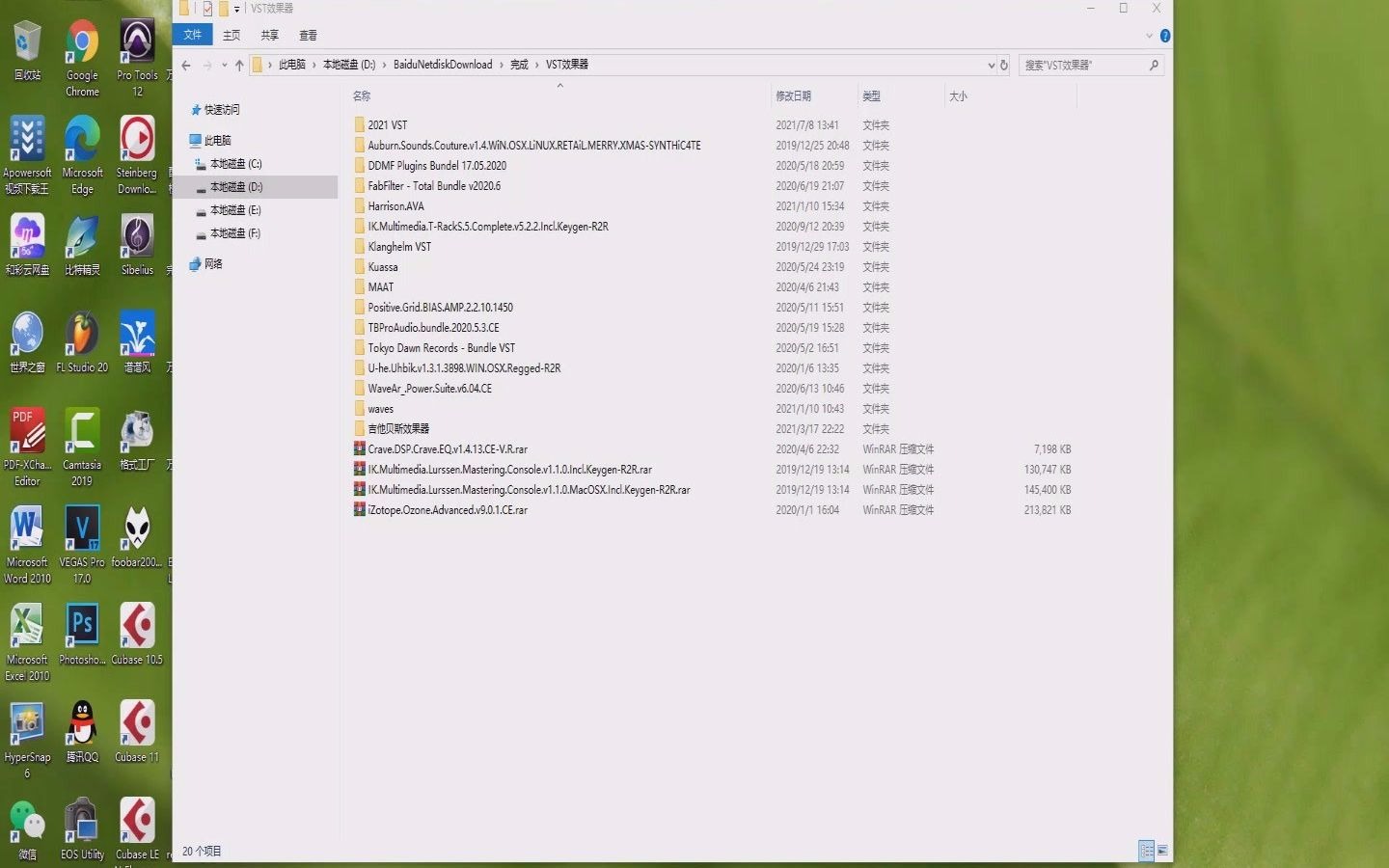Expand breadcrumb arrow after 本地磁盘 (D:)
The height and width of the screenshot is (868, 1389).
[x=384, y=65]
